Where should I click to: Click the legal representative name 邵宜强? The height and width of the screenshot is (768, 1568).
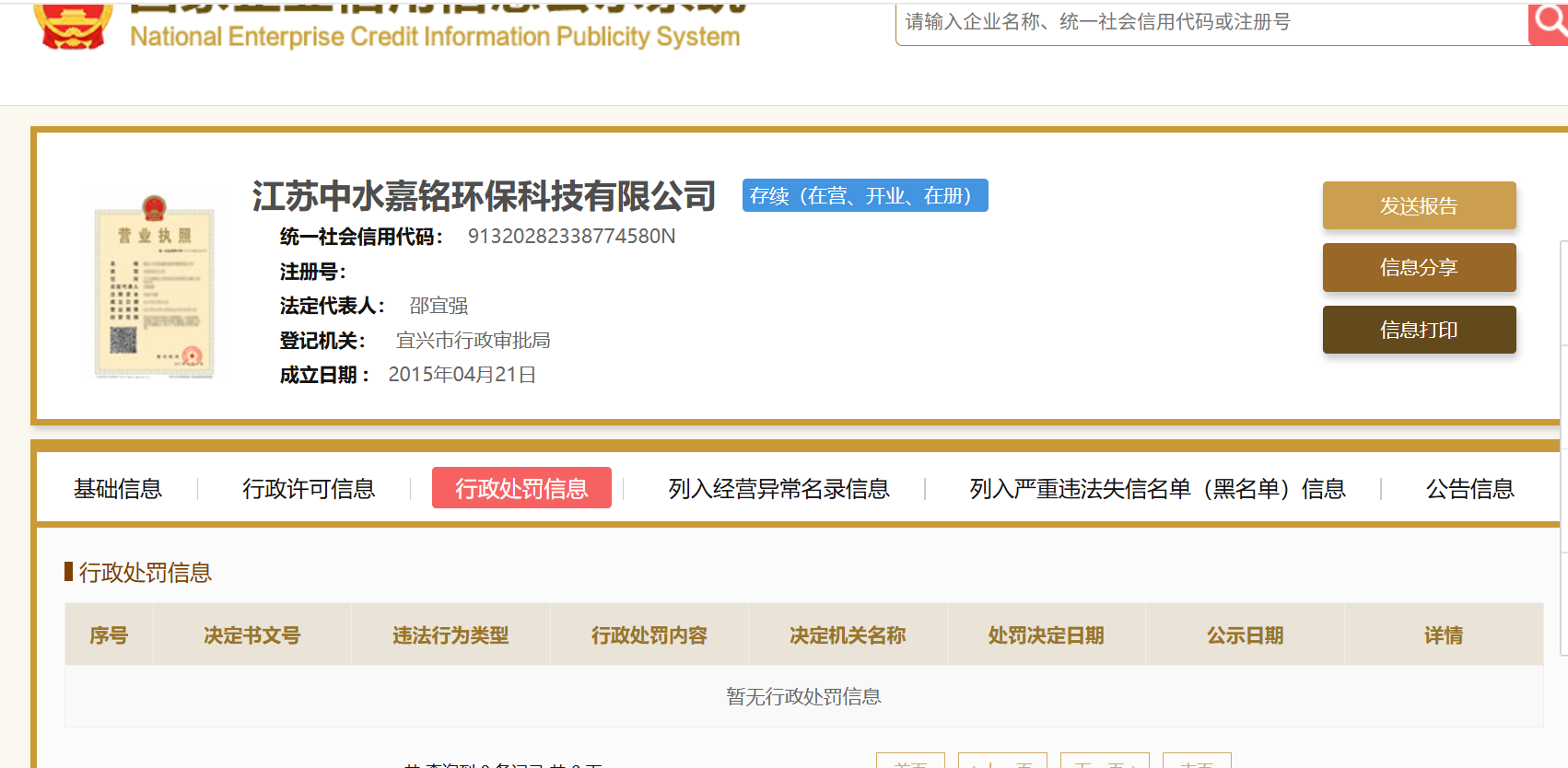439,306
